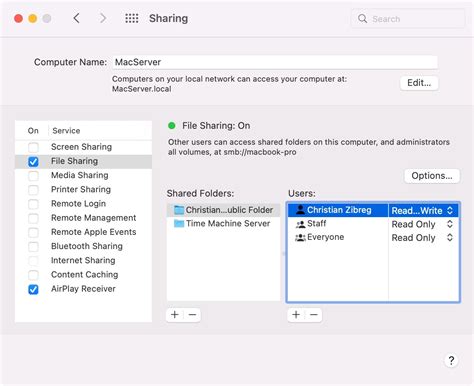Click the Christian Public Folder icon
The width and height of the screenshot is (474, 386).
179,210
